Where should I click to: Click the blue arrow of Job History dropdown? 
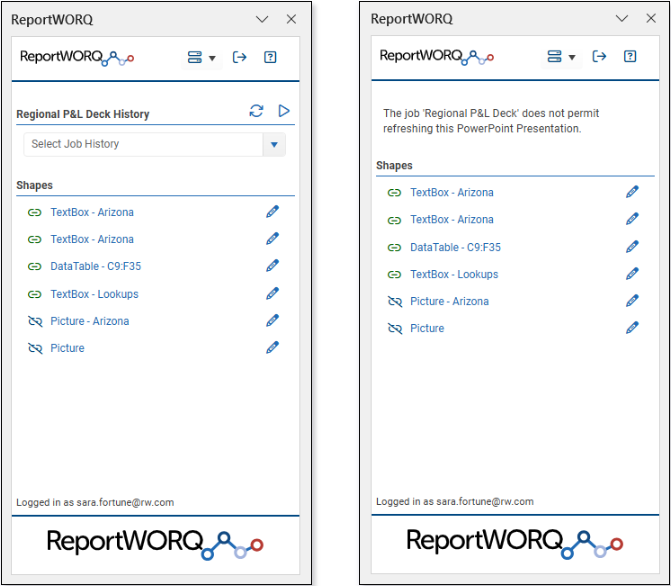[274, 145]
